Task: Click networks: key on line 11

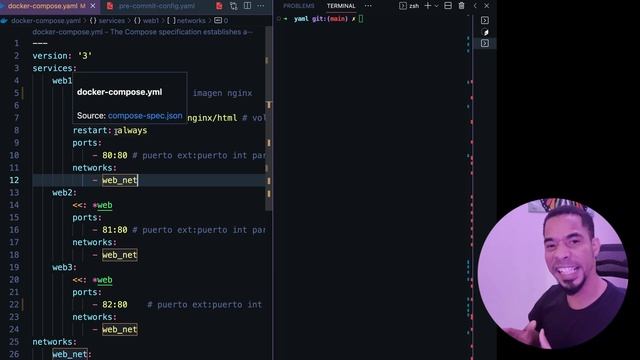Action: tap(95, 168)
